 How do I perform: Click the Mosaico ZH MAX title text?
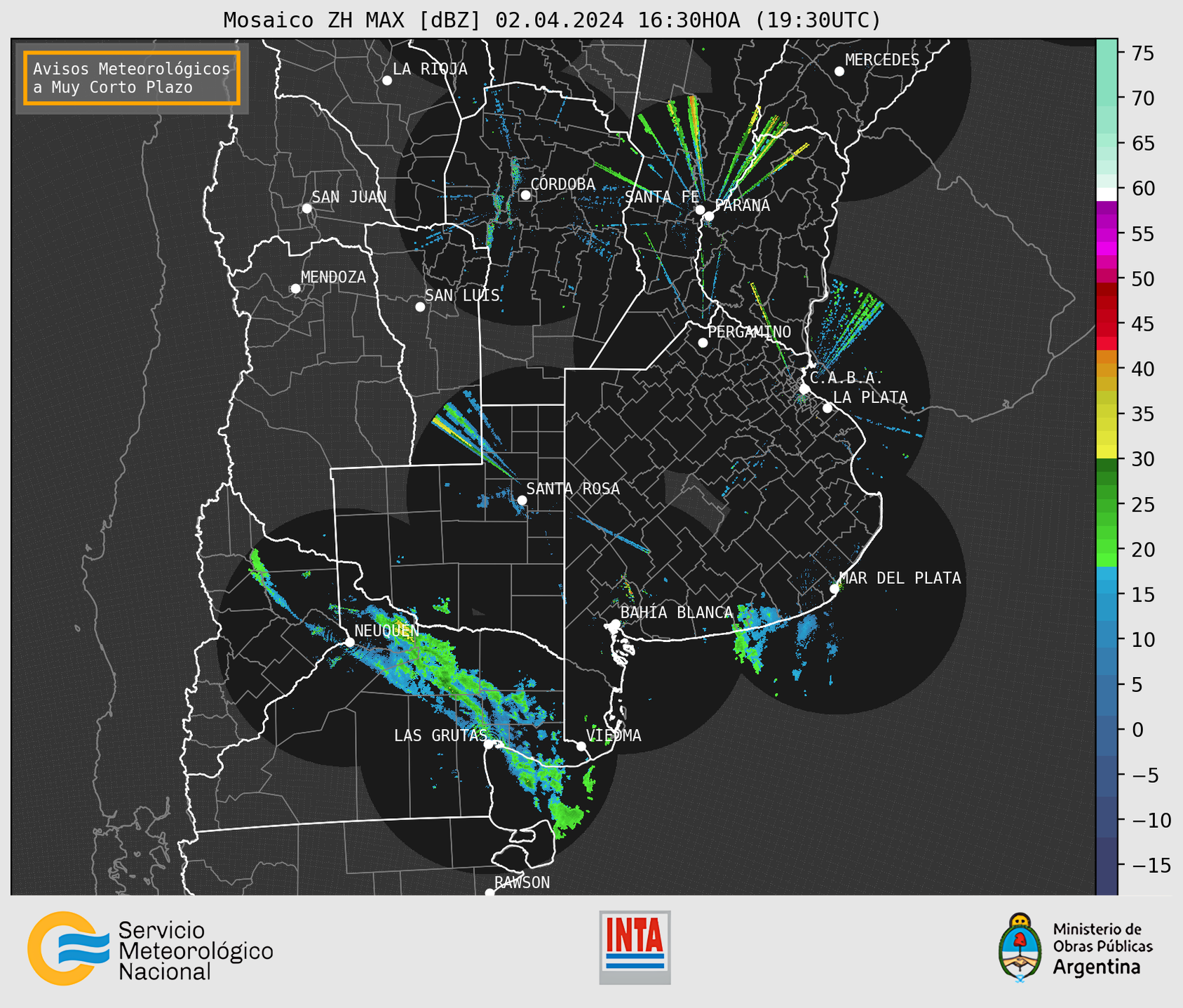tap(552, 20)
